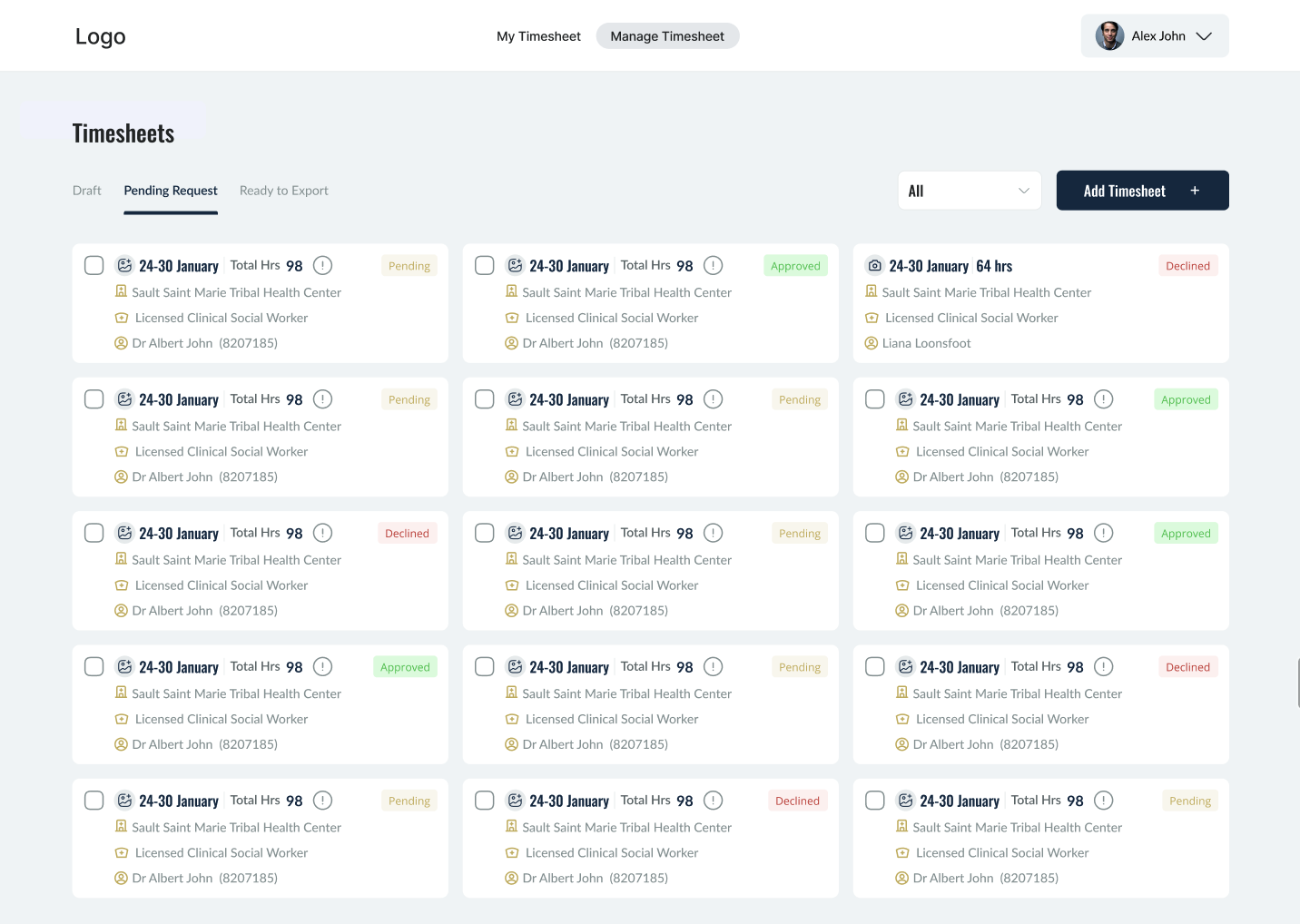Check the checkbox on the first pending timesheet card

[x=94, y=265]
